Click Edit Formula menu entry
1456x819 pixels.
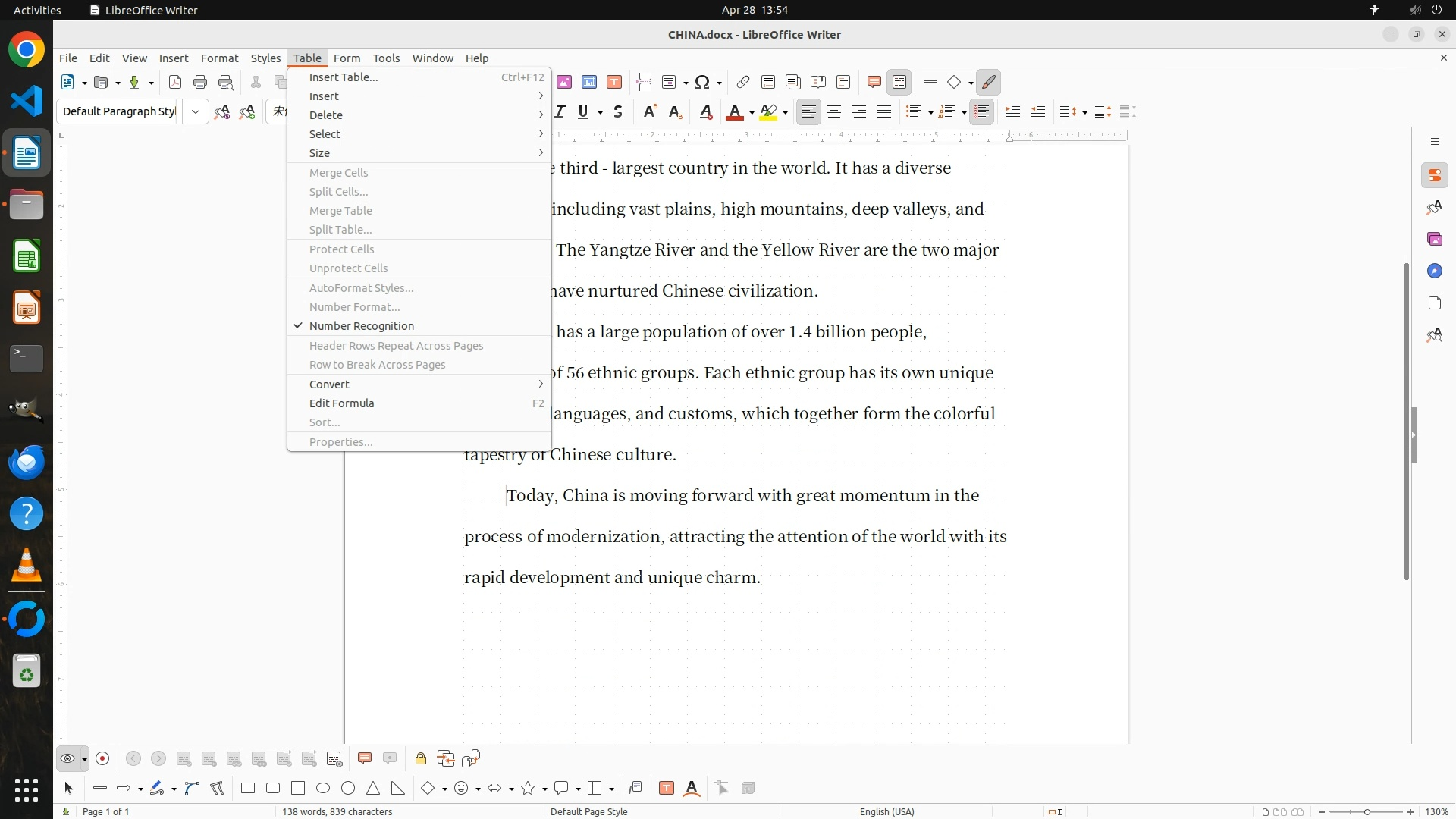pyautogui.click(x=341, y=403)
